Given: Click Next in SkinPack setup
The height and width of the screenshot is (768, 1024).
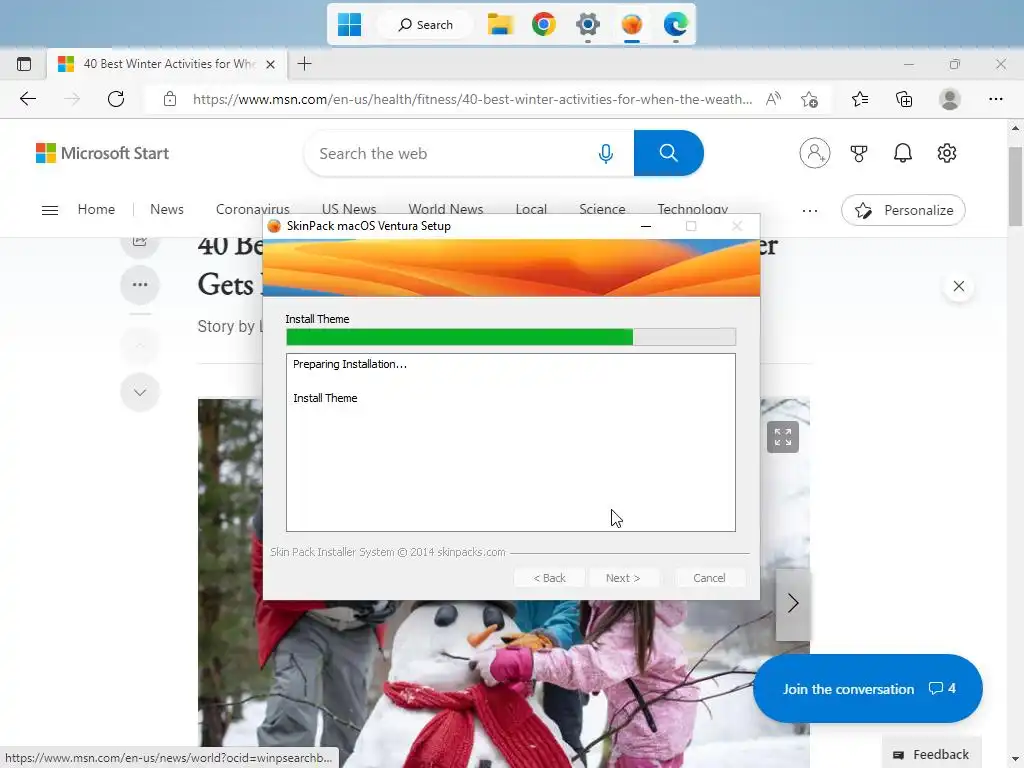Looking at the screenshot, I should point(622,578).
